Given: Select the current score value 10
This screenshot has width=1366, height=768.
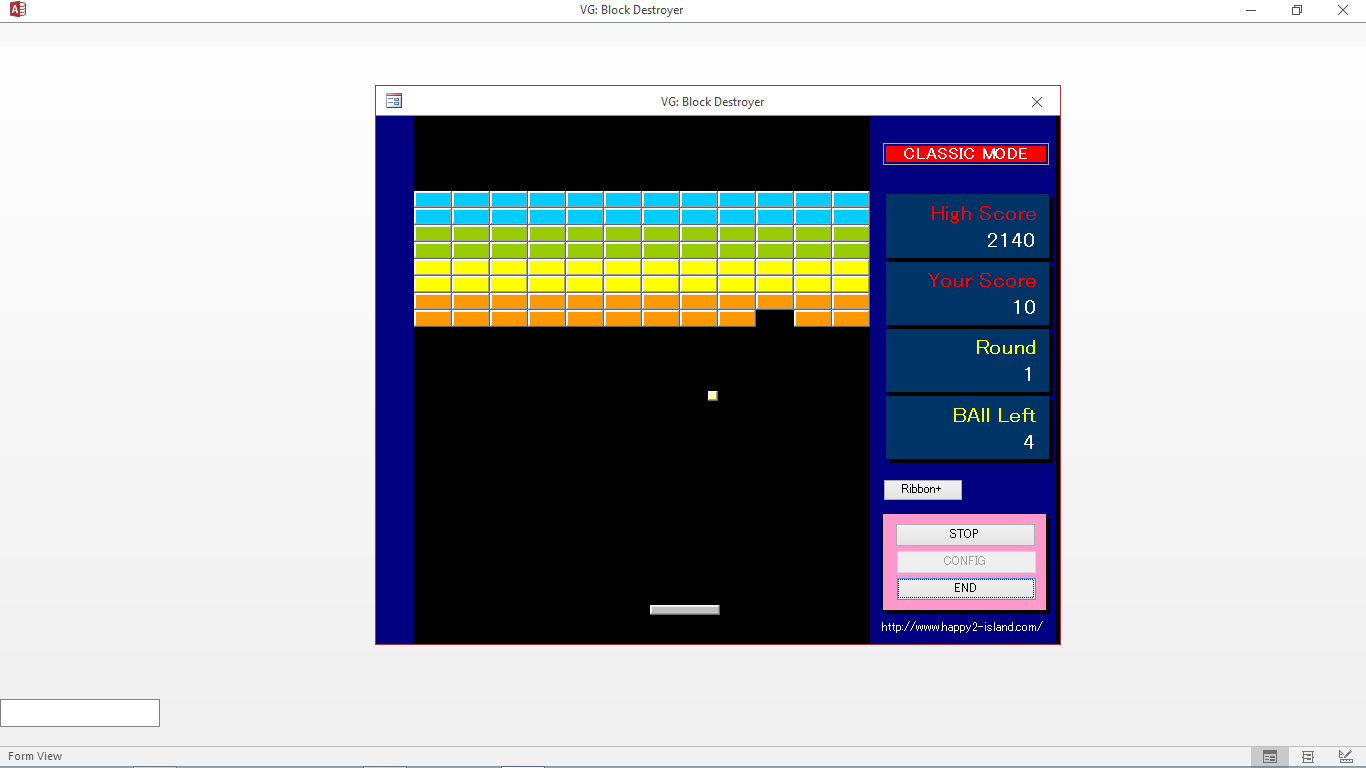Looking at the screenshot, I should (x=1024, y=307).
